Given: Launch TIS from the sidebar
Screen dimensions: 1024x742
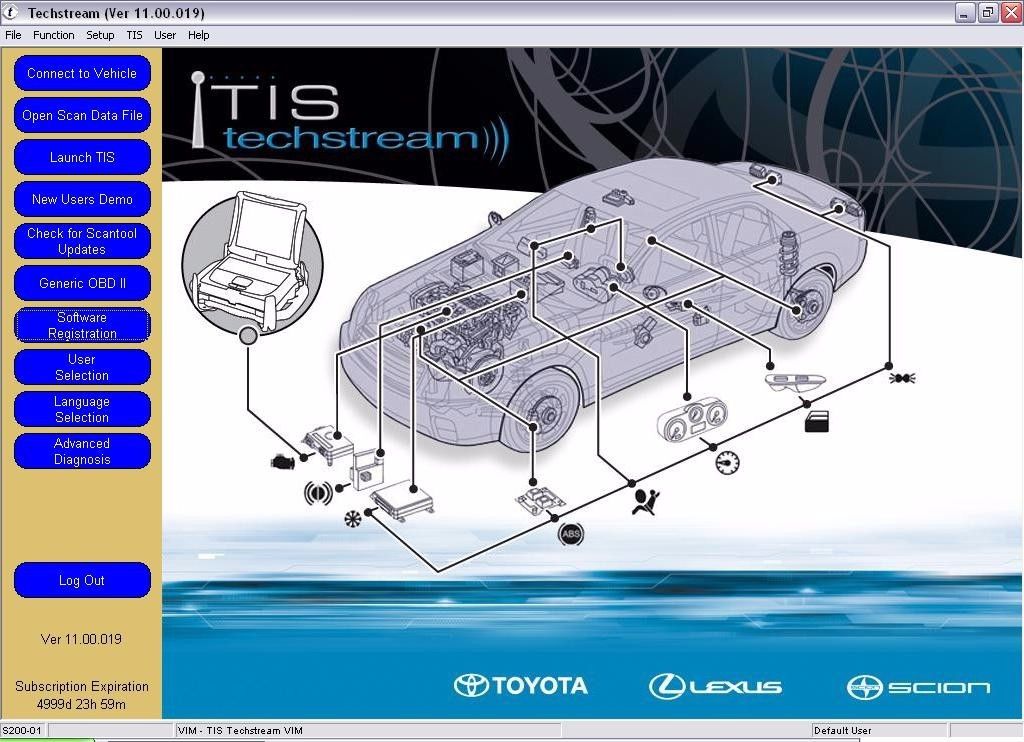Looking at the screenshot, I should coord(82,157).
